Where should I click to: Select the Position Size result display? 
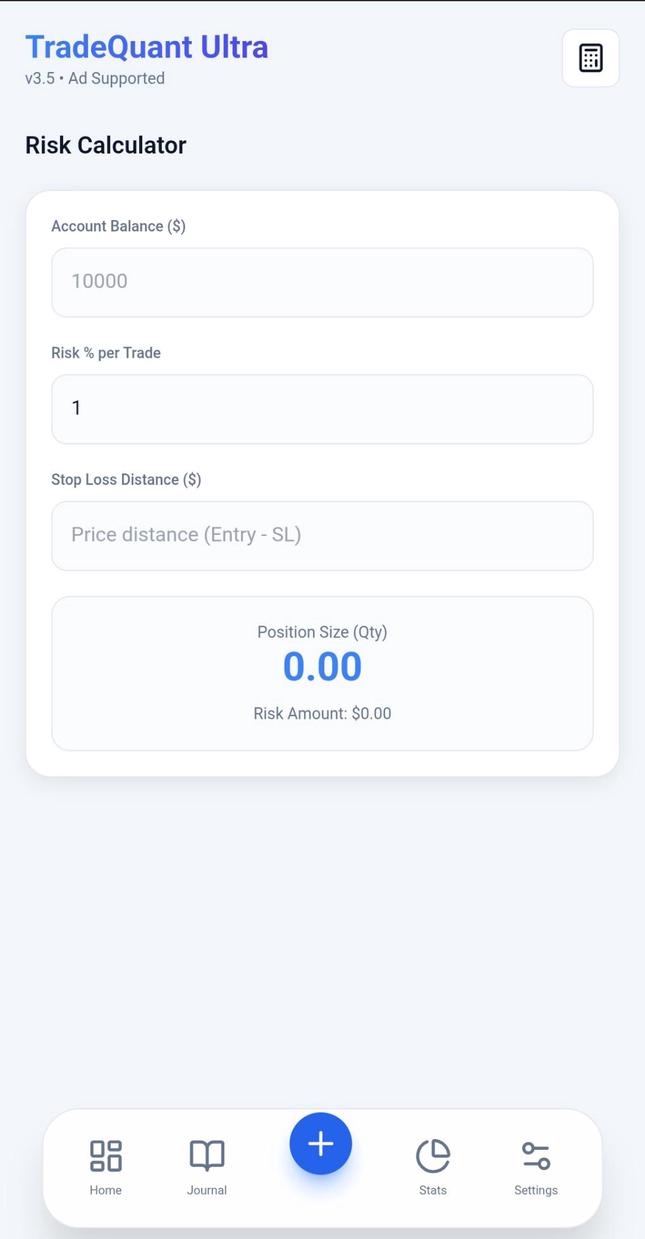(x=322, y=665)
